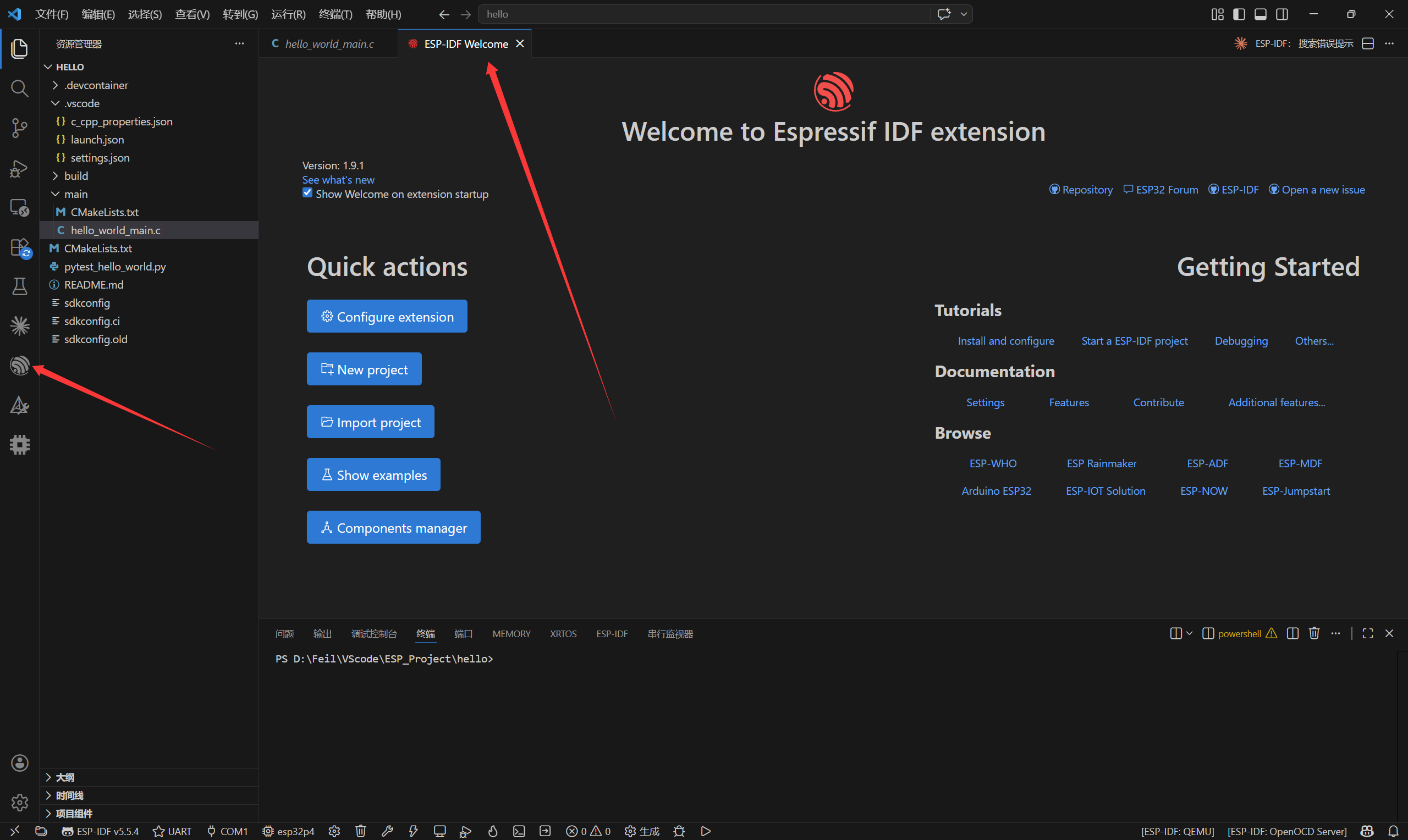
Task: Open the 文件(F) menu
Action: (x=52, y=14)
